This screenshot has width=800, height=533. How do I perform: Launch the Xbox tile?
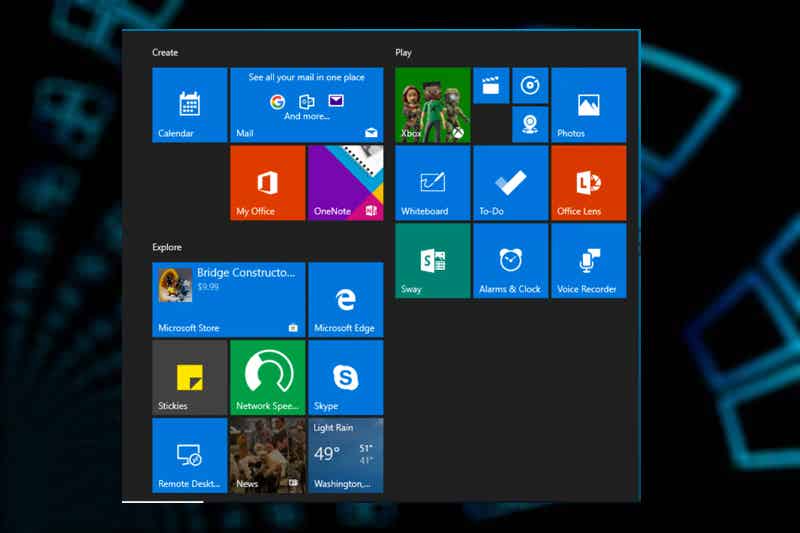click(x=433, y=105)
